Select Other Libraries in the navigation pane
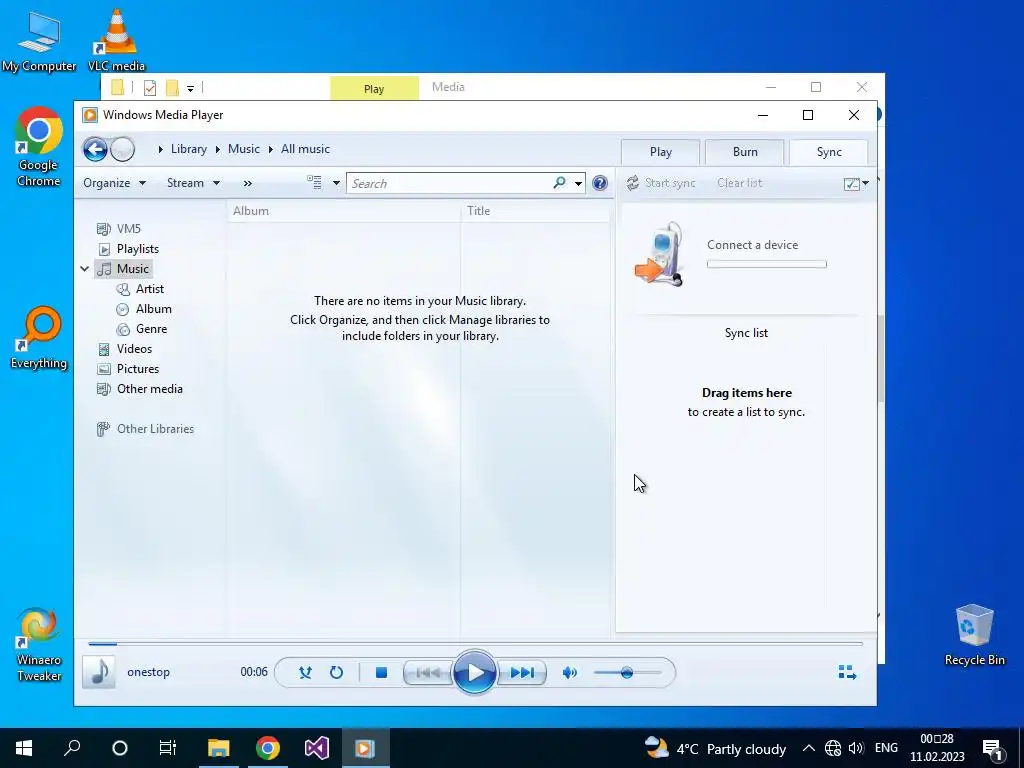This screenshot has width=1024, height=768. [x=146, y=429]
